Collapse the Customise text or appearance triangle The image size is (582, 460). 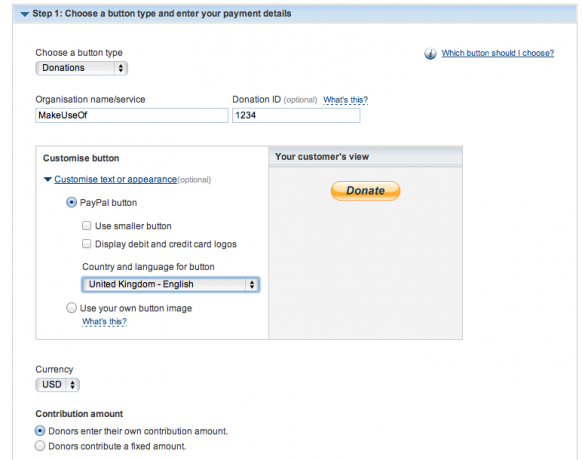click(48, 179)
